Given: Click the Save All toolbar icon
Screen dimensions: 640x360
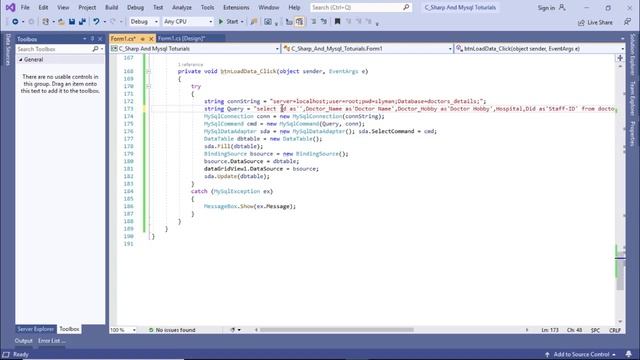Looking at the screenshot, I should [82, 22].
